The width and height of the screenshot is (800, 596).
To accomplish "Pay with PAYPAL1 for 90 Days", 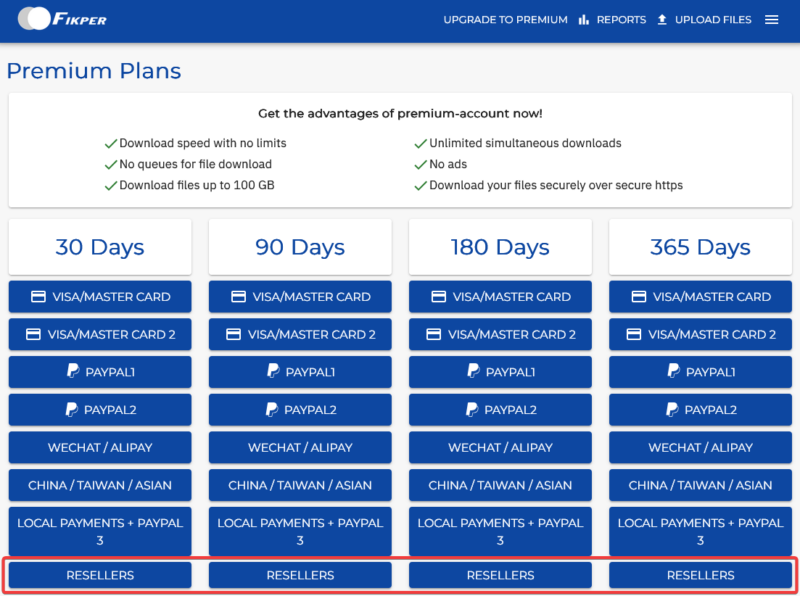I will coord(300,372).
